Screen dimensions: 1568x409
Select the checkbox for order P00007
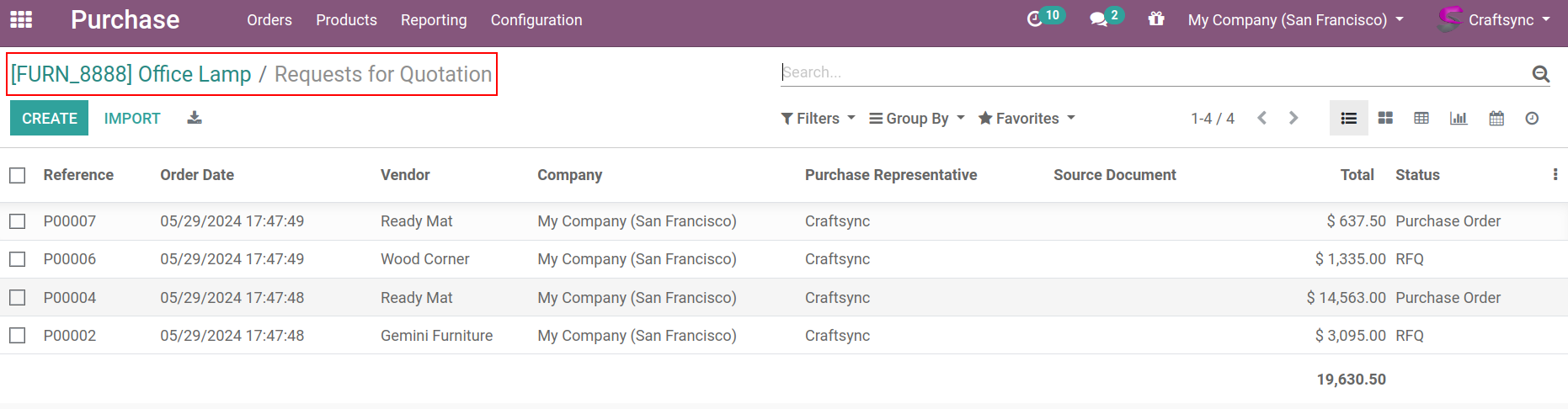[18, 221]
